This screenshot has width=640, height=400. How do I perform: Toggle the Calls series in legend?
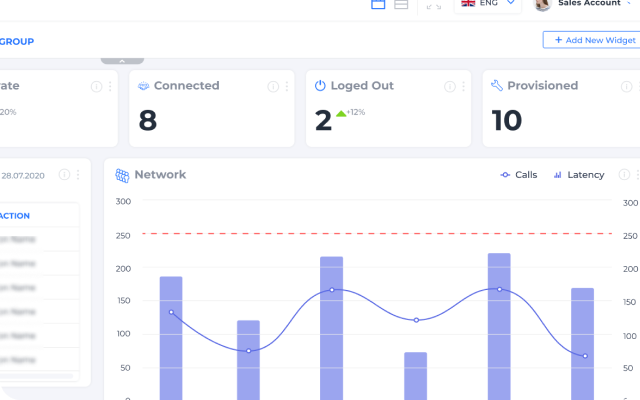[518, 175]
